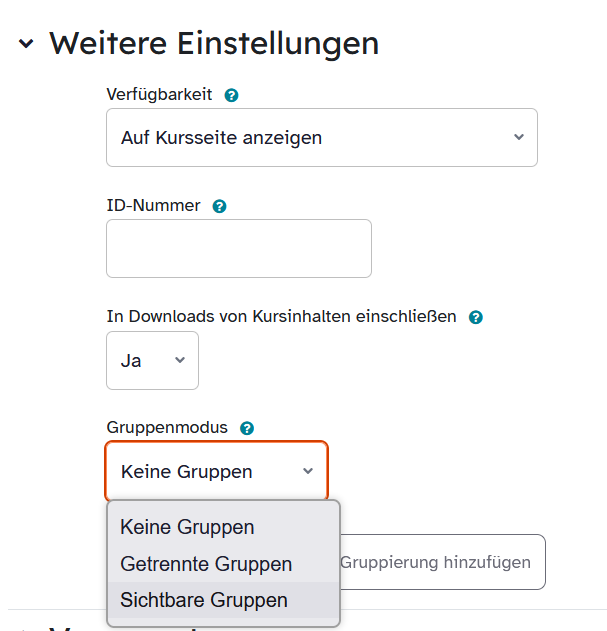Image resolution: width=607 pixels, height=631 pixels.
Task: Click the ID-Nummer help icon
Action: pyautogui.click(x=220, y=206)
